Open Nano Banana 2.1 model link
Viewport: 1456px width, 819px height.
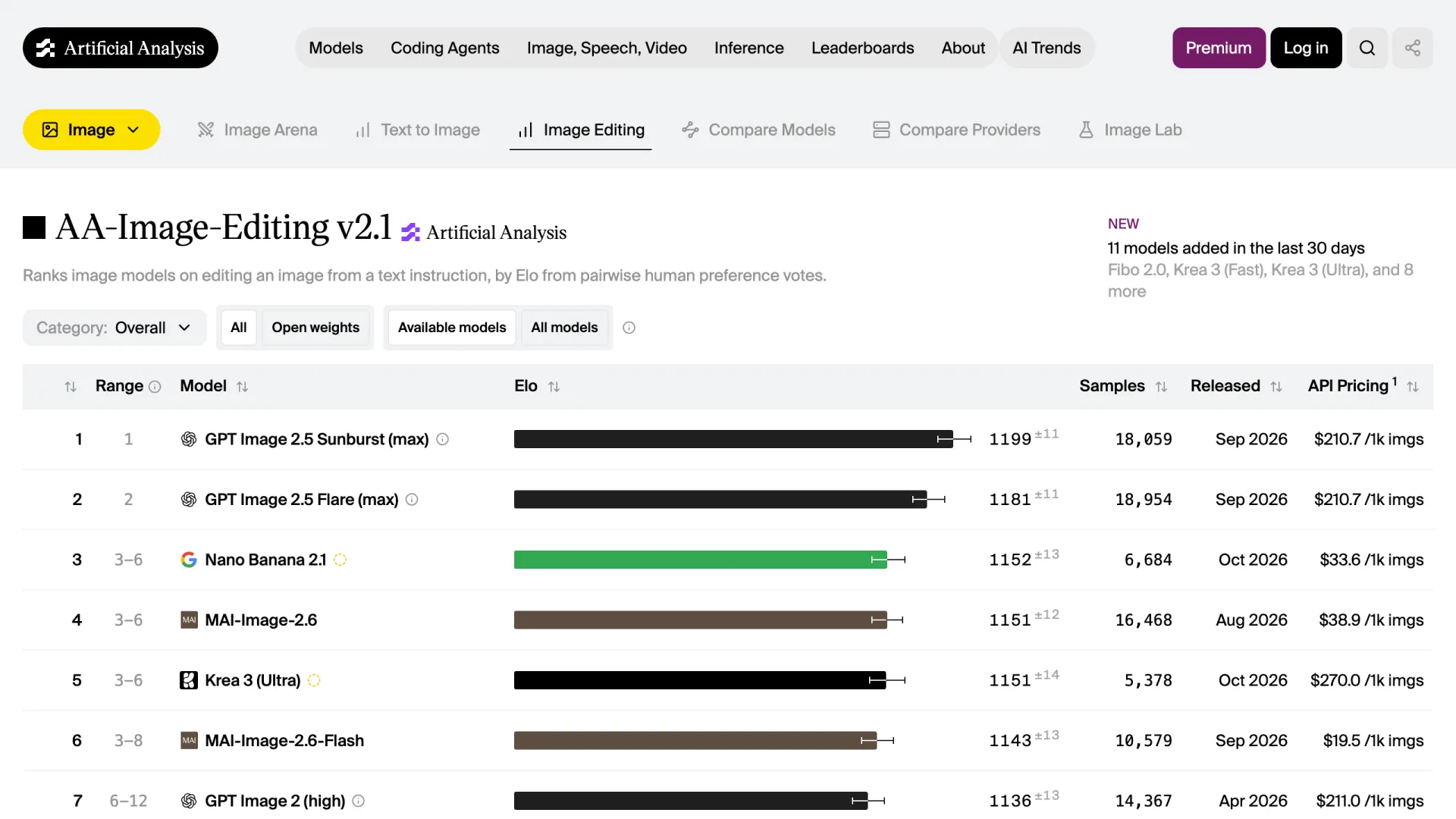pyautogui.click(x=265, y=560)
